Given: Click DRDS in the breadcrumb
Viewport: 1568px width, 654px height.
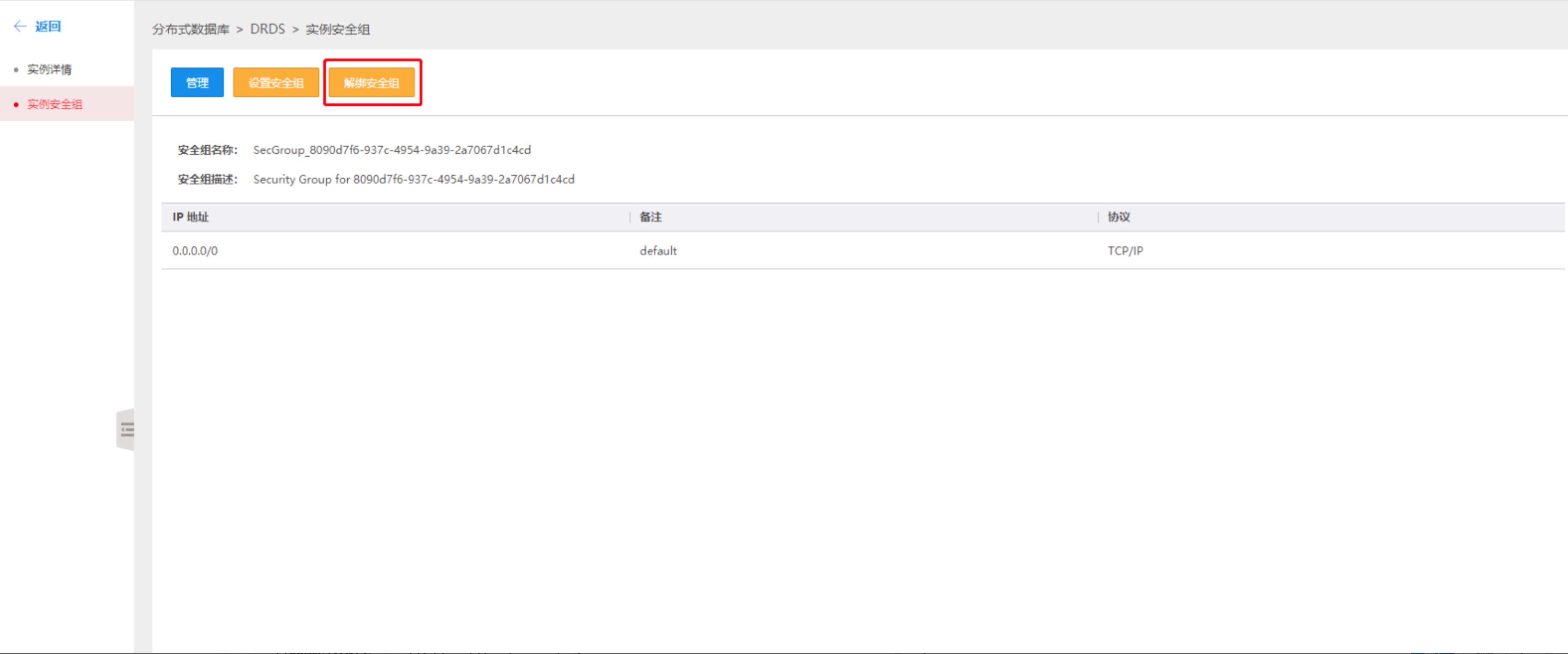Looking at the screenshot, I should coord(267,29).
